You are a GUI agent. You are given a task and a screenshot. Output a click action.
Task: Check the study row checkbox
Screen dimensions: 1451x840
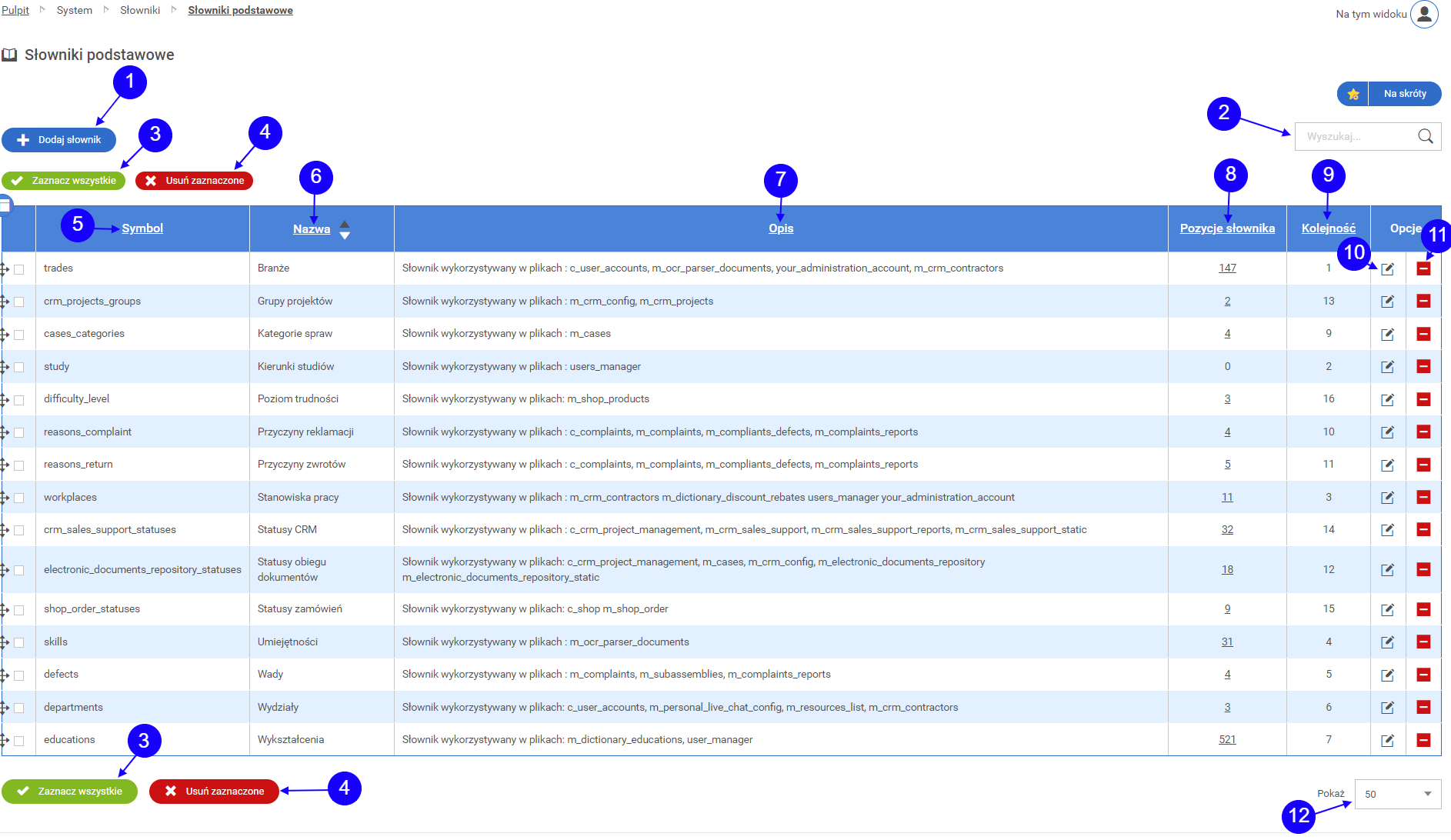click(x=19, y=367)
